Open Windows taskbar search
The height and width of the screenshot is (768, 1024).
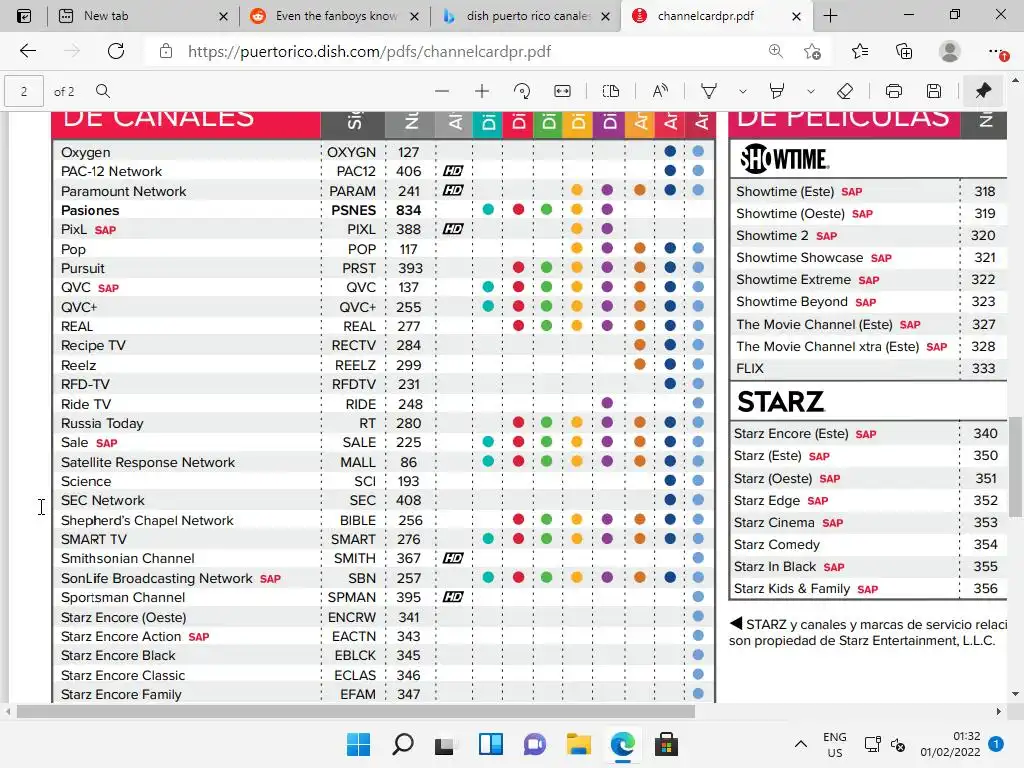[402, 744]
